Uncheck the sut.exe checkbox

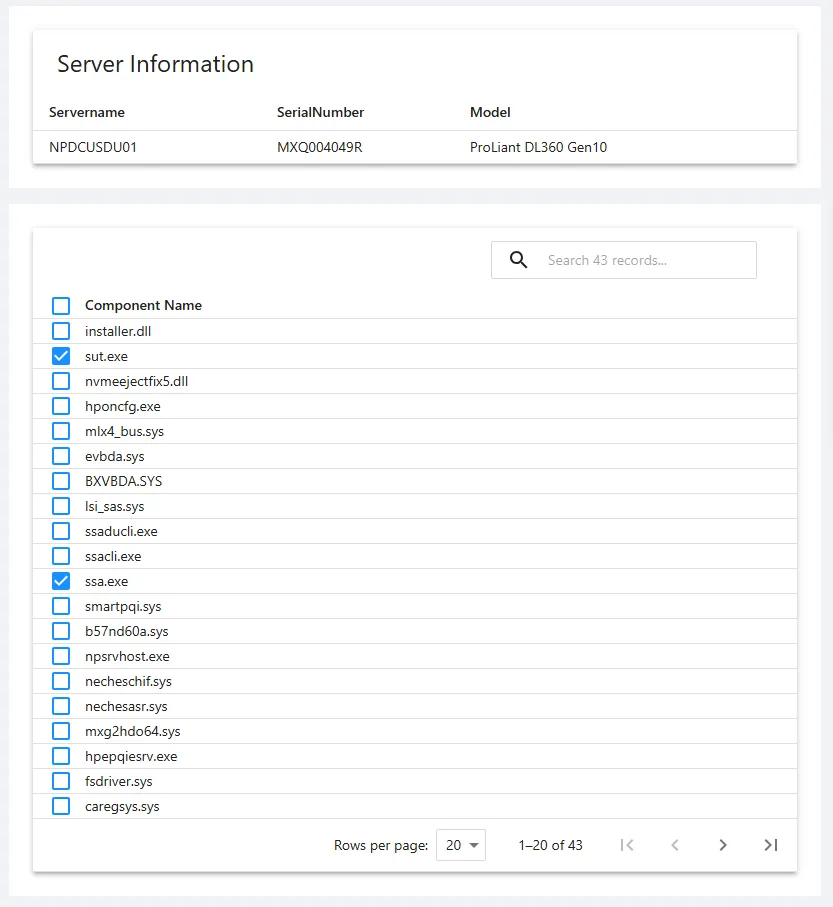(x=61, y=356)
